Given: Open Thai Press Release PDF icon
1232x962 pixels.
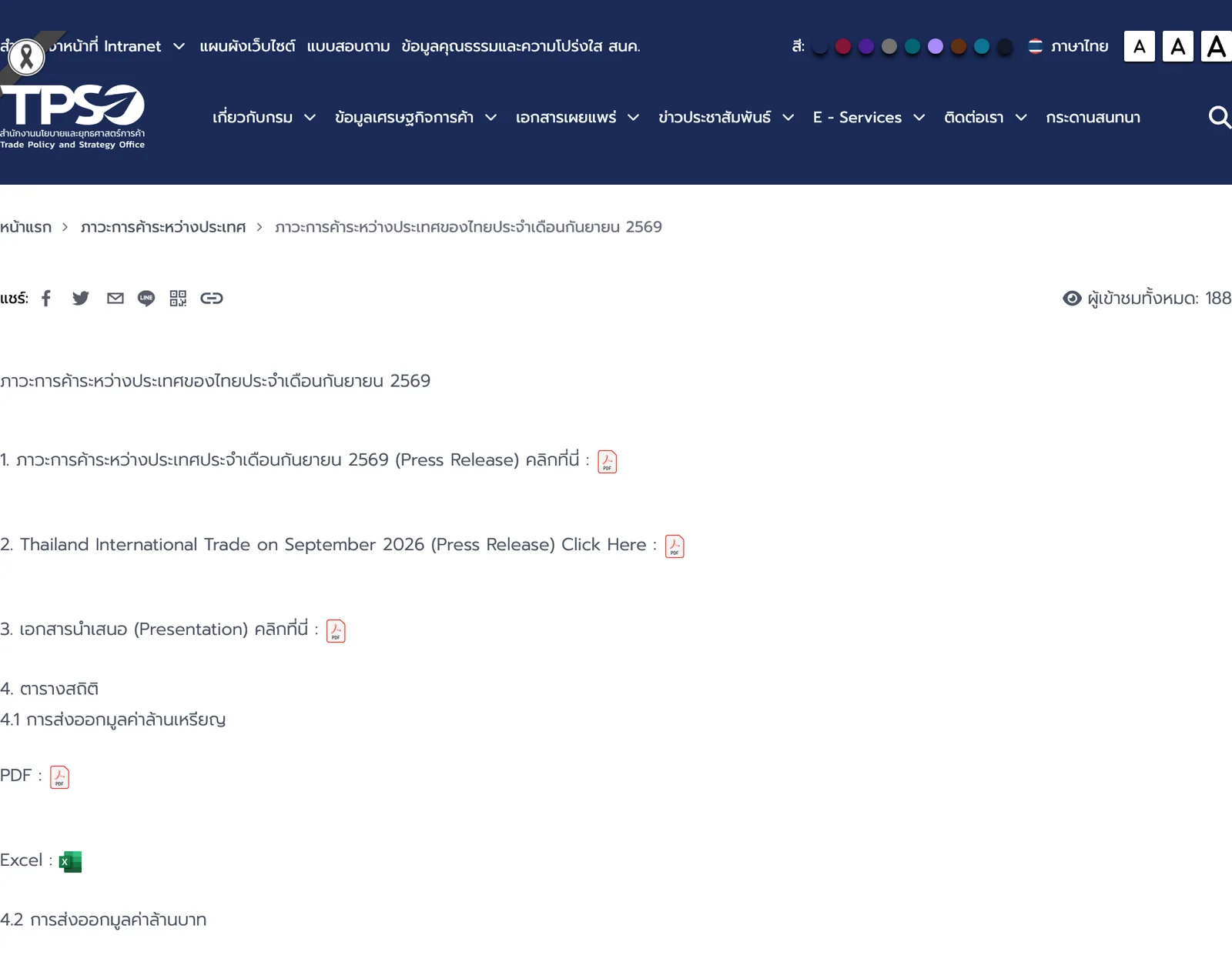Looking at the screenshot, I should (x=608, y=462).
